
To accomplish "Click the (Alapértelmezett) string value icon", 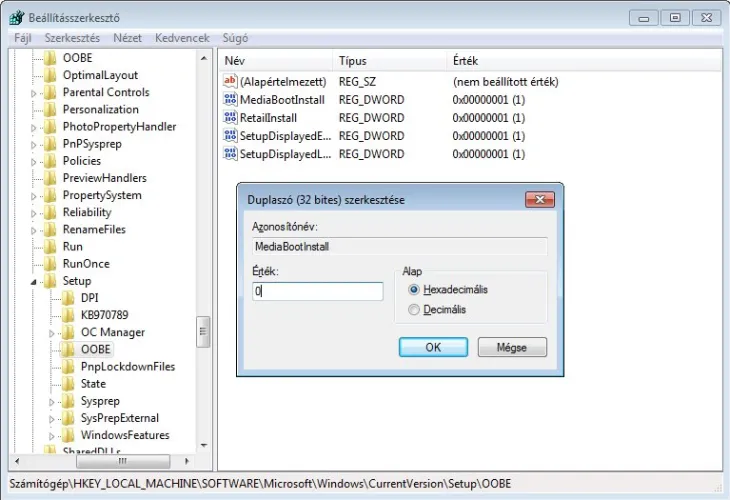I will 230,82.
